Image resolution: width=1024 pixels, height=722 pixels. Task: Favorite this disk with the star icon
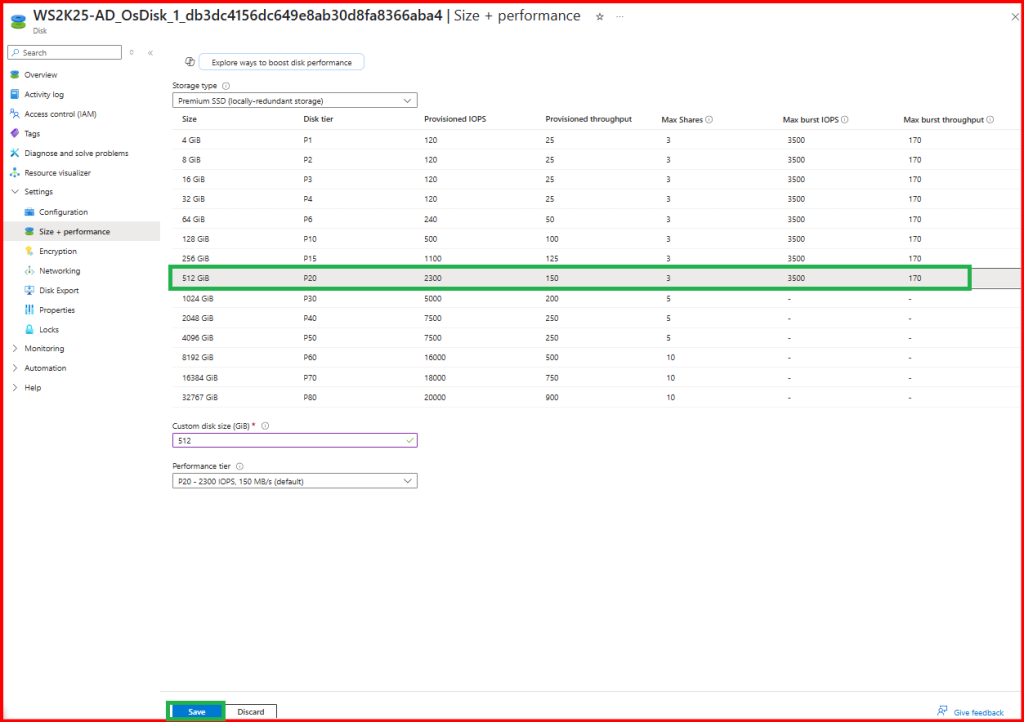point(599,17)
